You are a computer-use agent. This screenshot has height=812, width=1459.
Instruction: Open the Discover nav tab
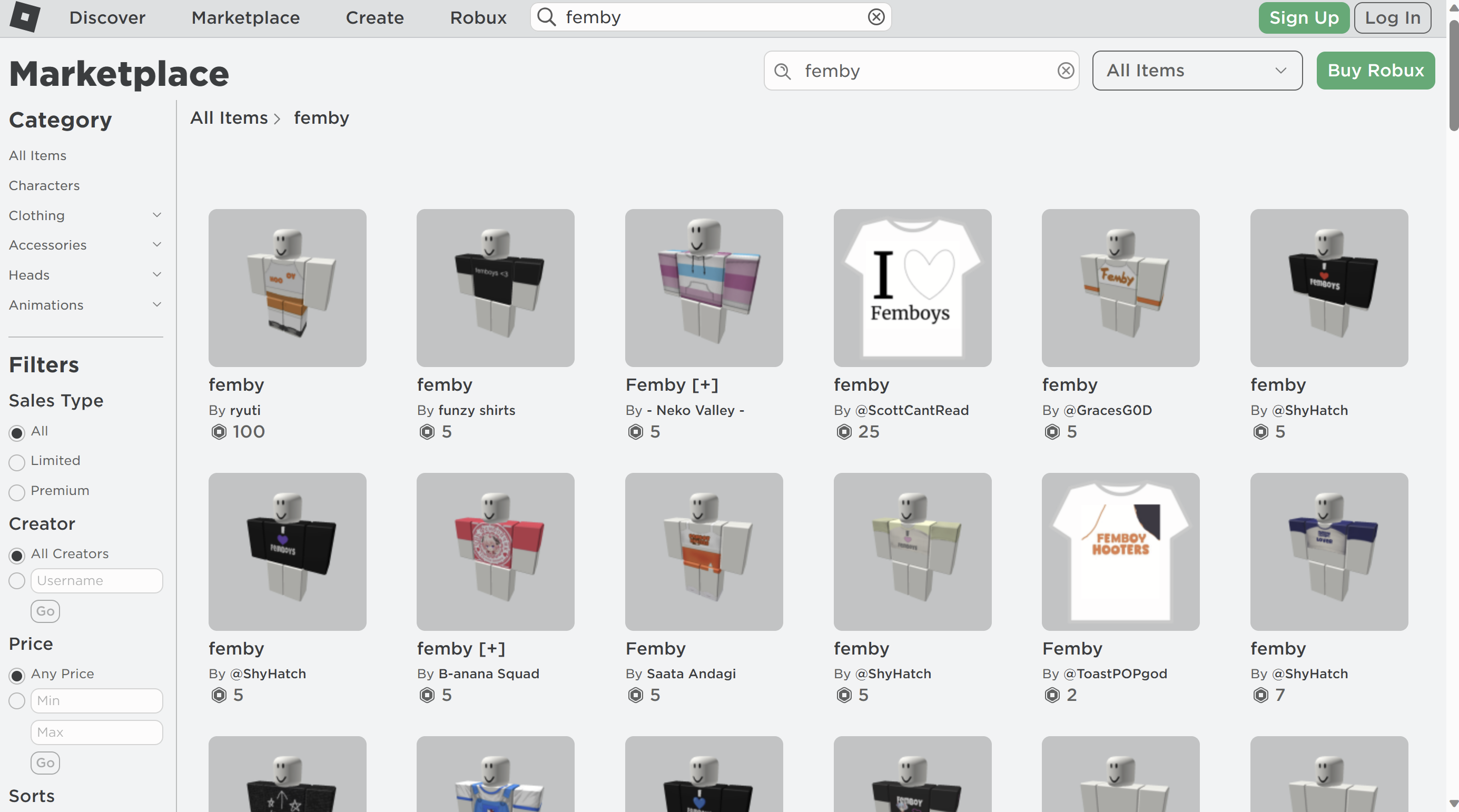click(107, 17)
